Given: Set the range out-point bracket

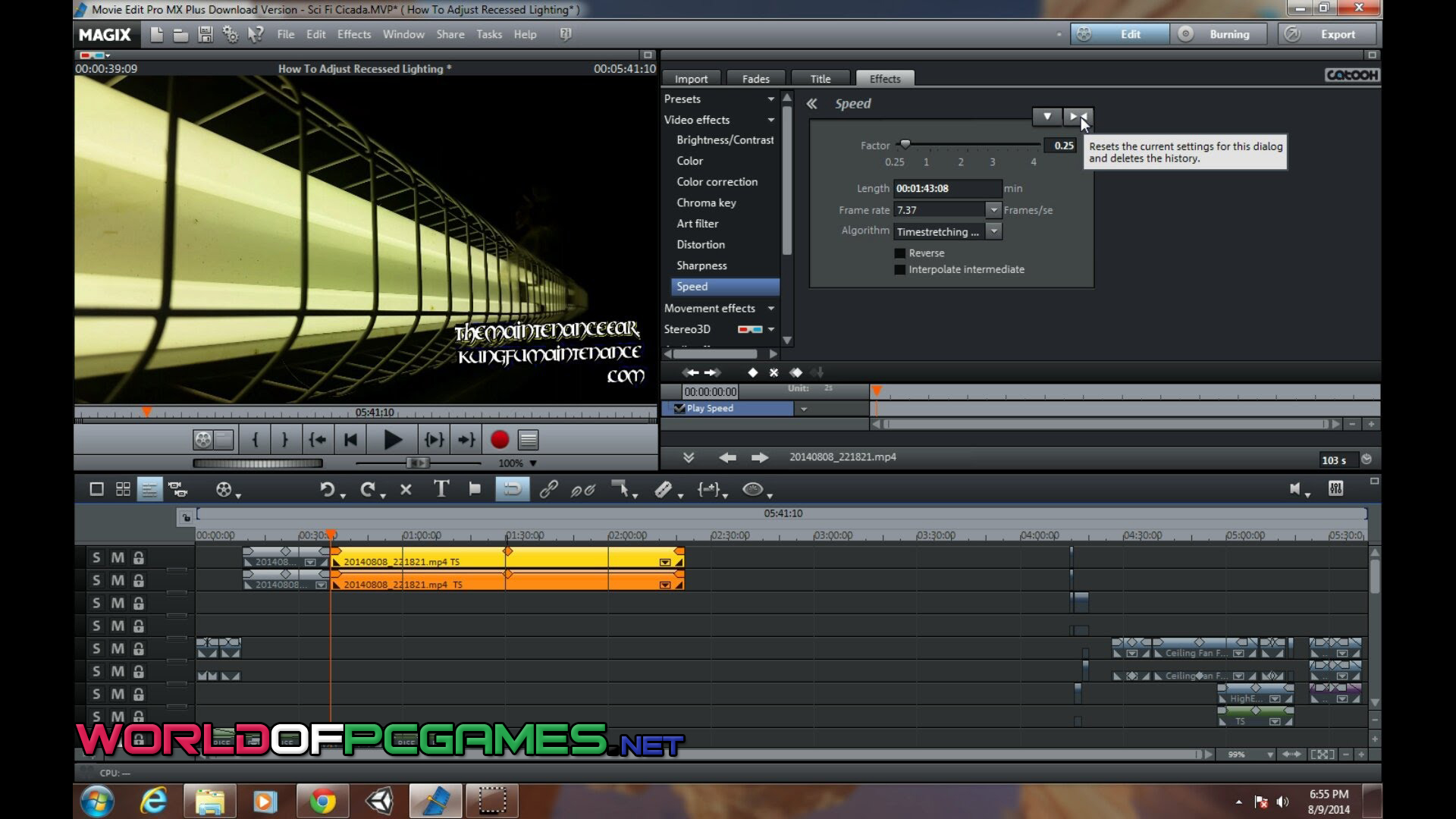Looking at the screenshot, I should click(x=284, y=440).
